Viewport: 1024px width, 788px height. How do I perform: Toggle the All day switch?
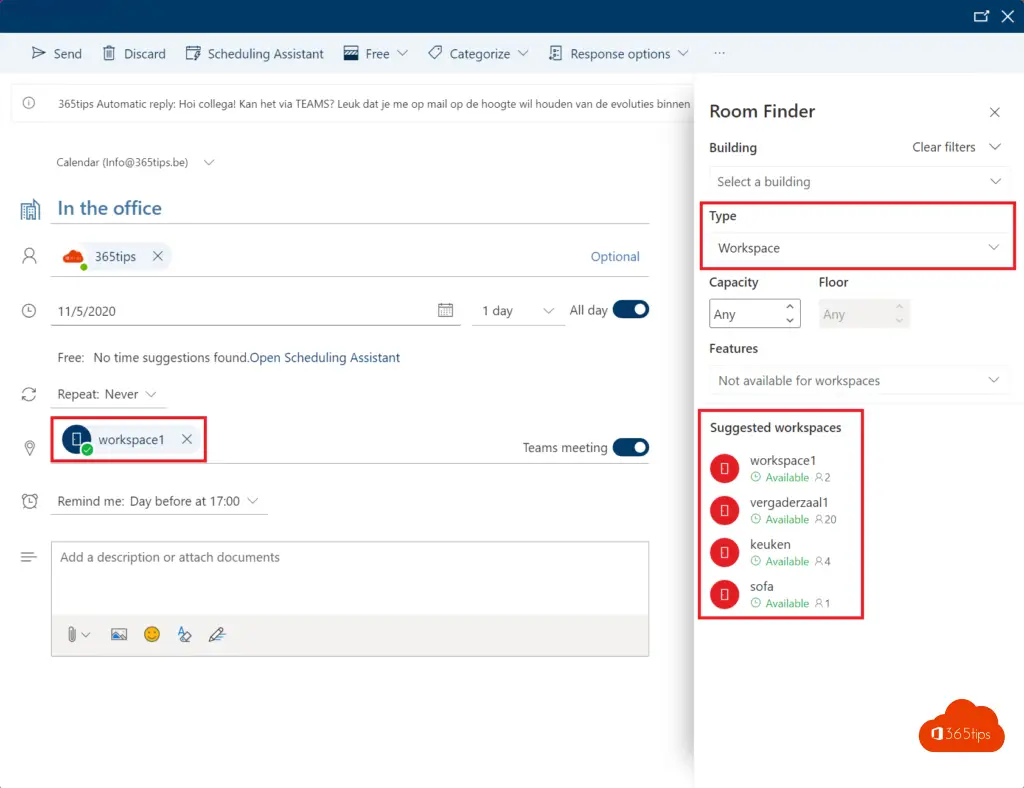tap(630, 310)
